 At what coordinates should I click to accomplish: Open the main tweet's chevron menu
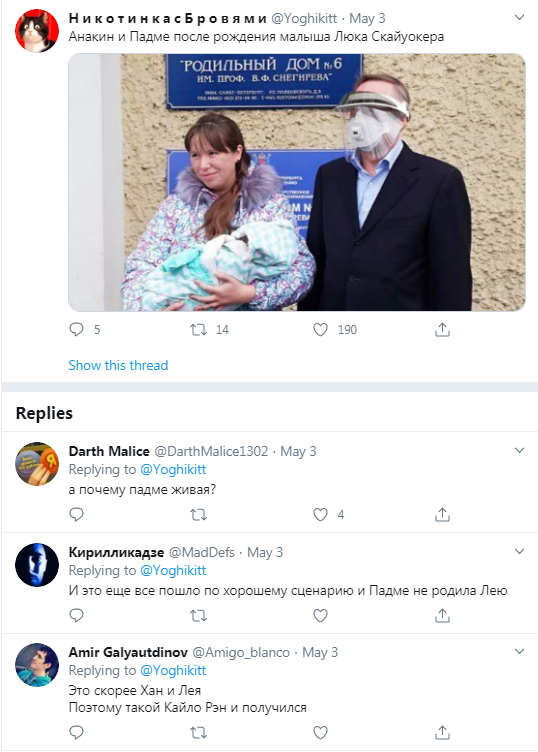(x=519, y=18)
